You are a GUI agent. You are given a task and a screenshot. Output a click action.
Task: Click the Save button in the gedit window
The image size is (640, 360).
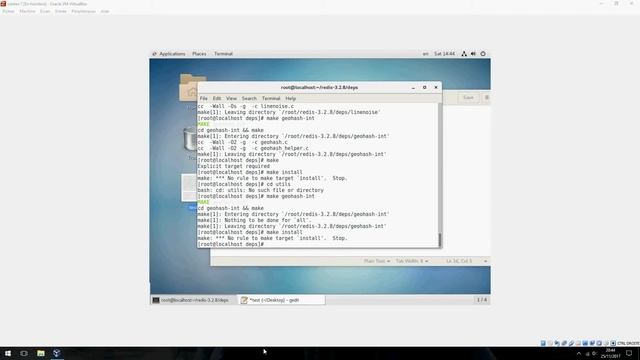(x=468, y=98)
